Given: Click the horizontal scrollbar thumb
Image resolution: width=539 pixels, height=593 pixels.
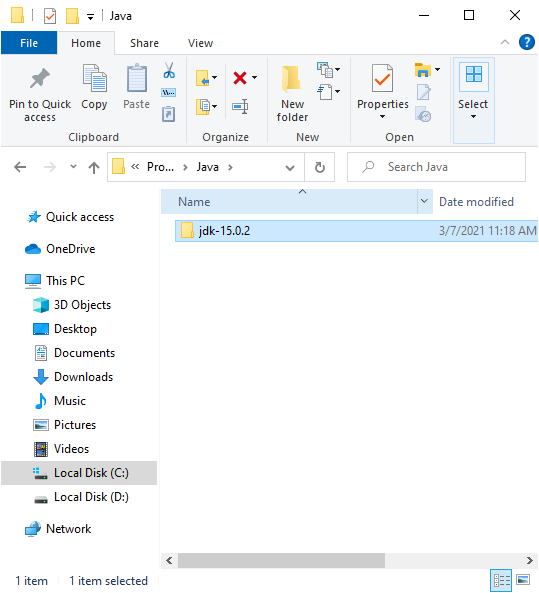Looking at the screenshot, I should point(281,560).
